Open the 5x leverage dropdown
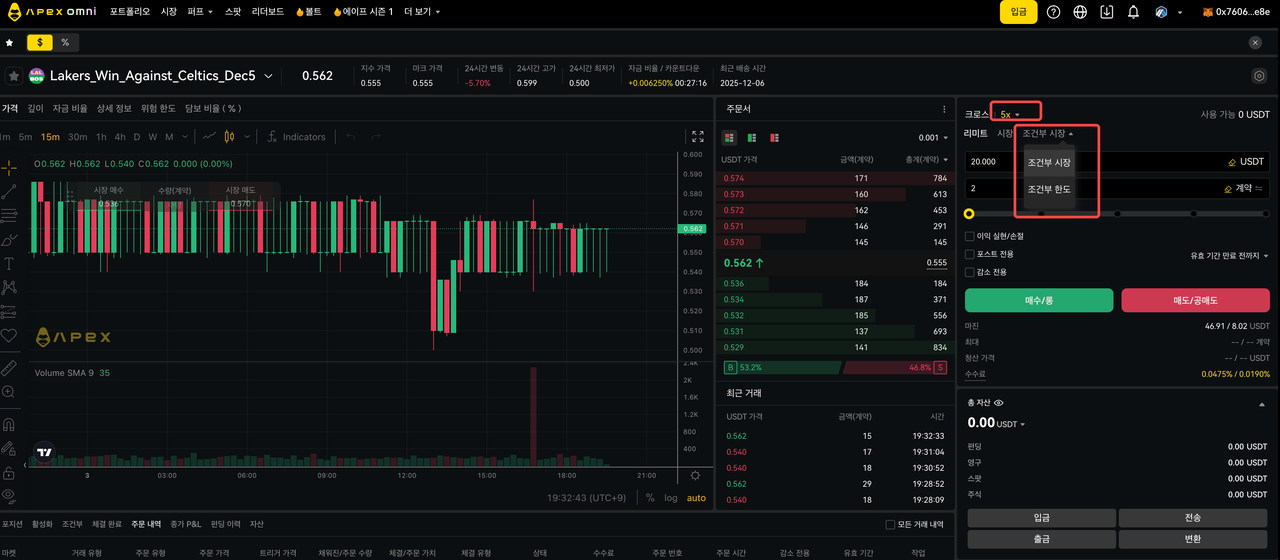 (x=1010, y=115)
